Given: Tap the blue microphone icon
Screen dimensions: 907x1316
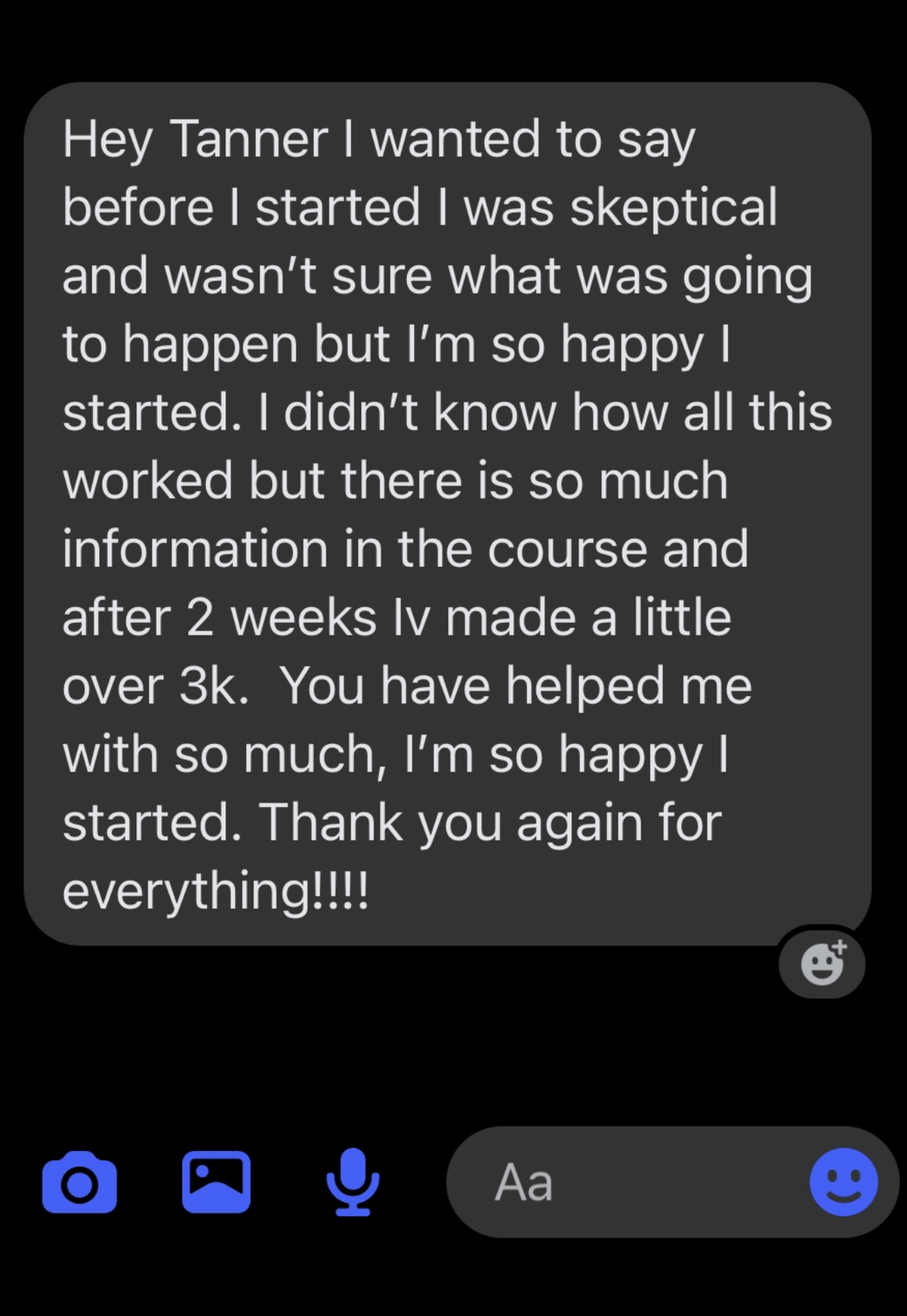Looking at the screenshot, I should (x=353, y=1182).
